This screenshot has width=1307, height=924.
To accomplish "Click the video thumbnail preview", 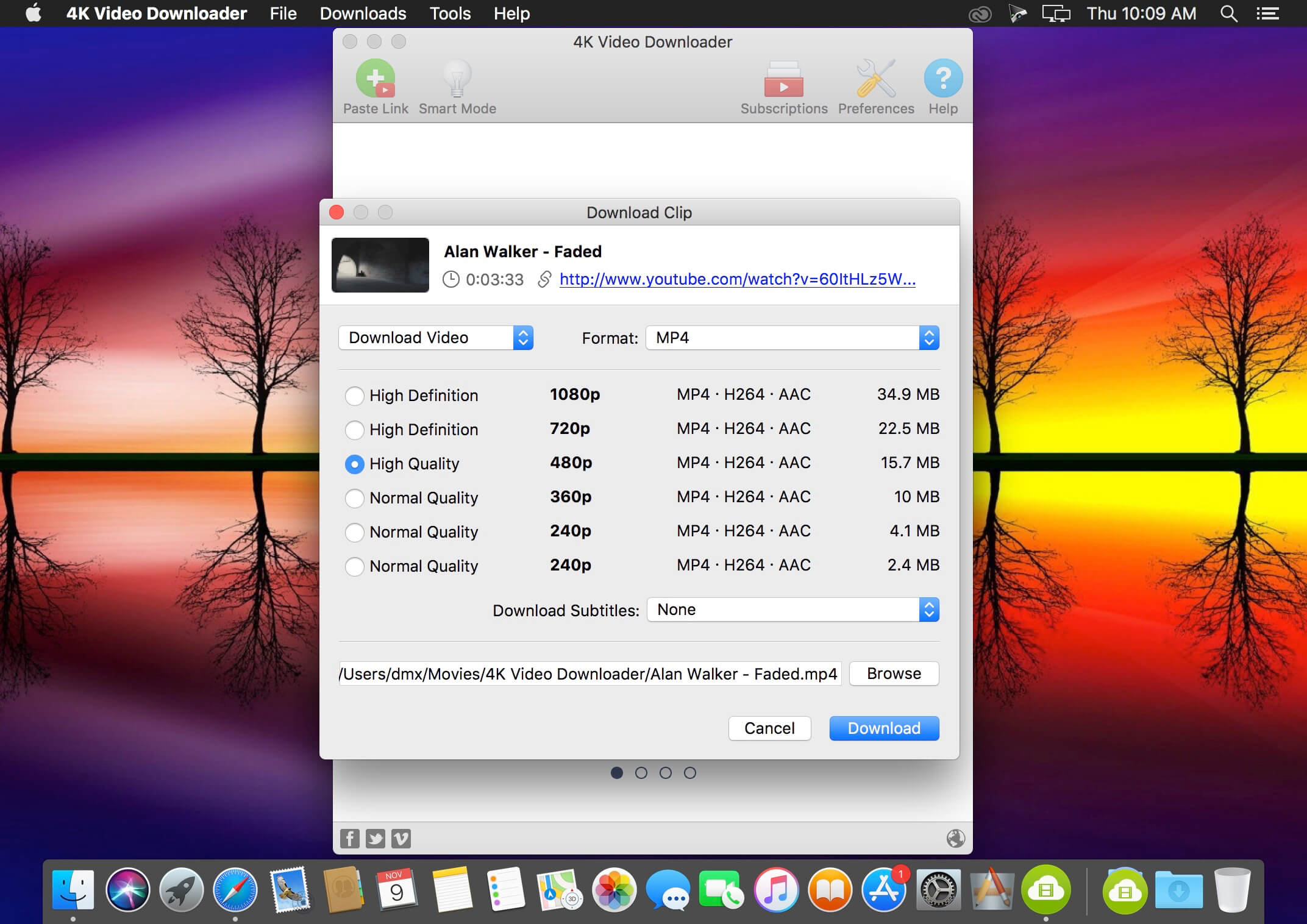I will point(382,265).
